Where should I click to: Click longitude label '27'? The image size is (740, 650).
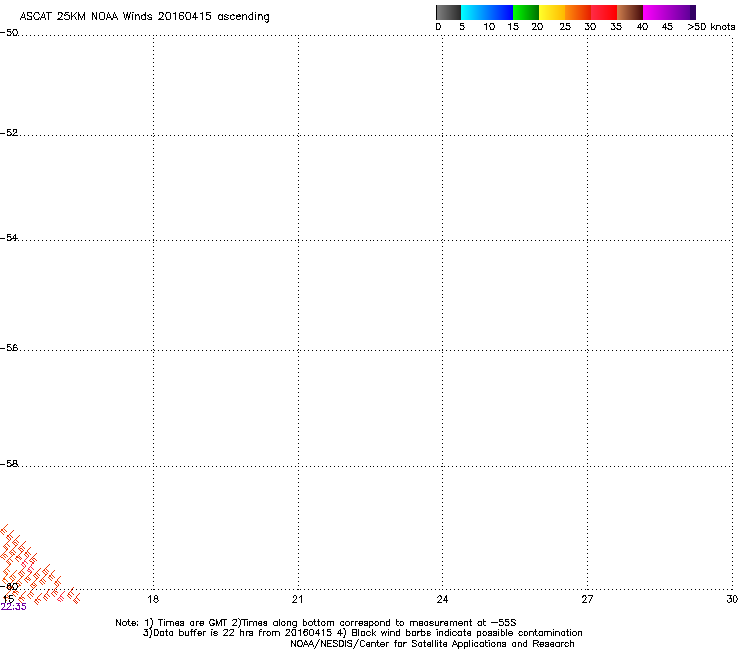pyautogui.click(x=587, y=599)
